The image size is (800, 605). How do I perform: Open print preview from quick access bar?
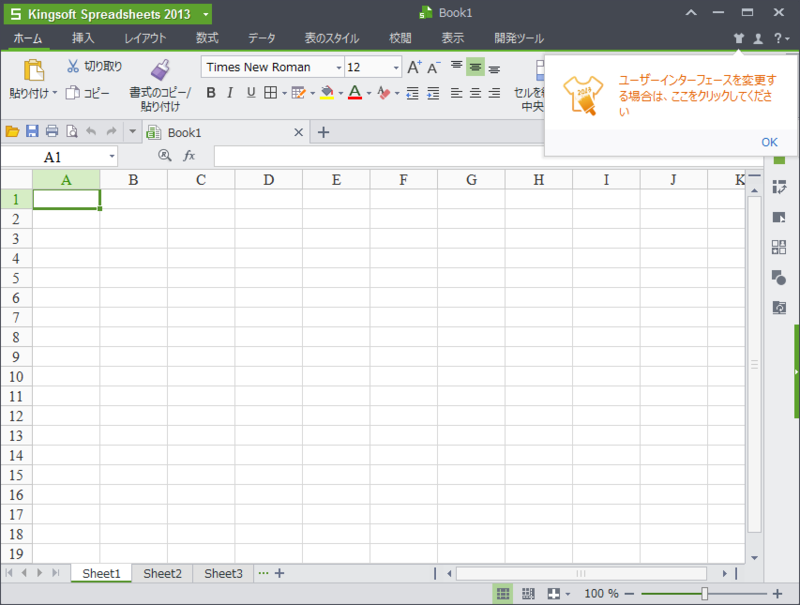click(72, 132)
